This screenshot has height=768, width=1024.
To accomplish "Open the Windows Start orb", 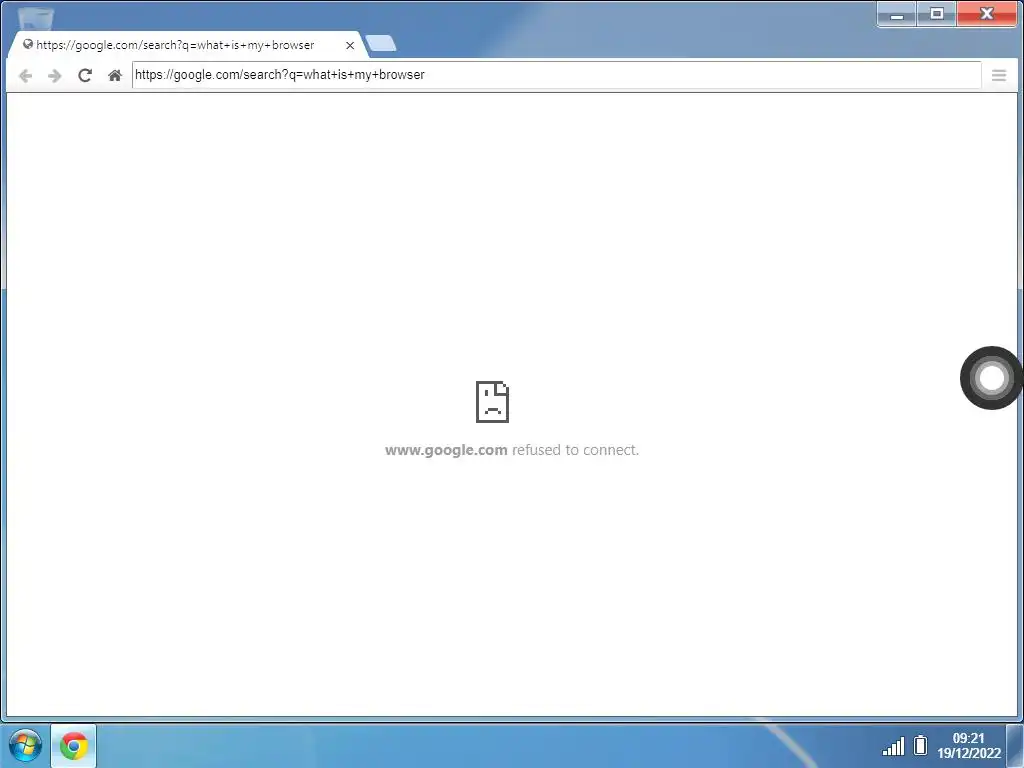I will click(25, 745).
